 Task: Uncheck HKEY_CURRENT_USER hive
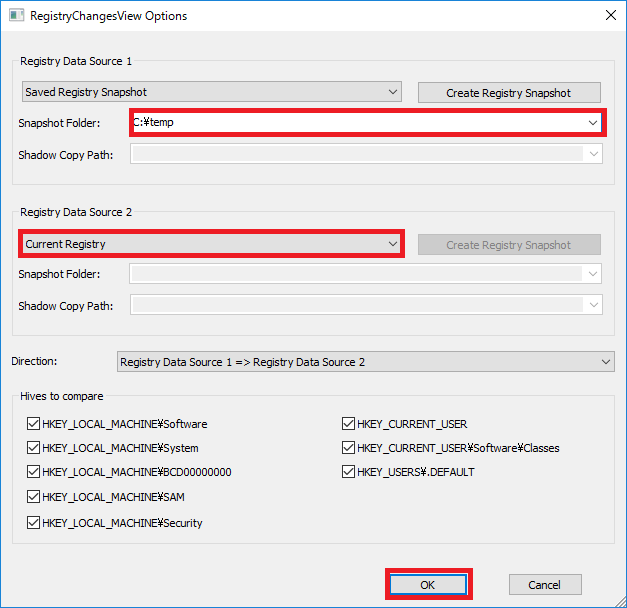pyautogui.click(x=348, y=424)
